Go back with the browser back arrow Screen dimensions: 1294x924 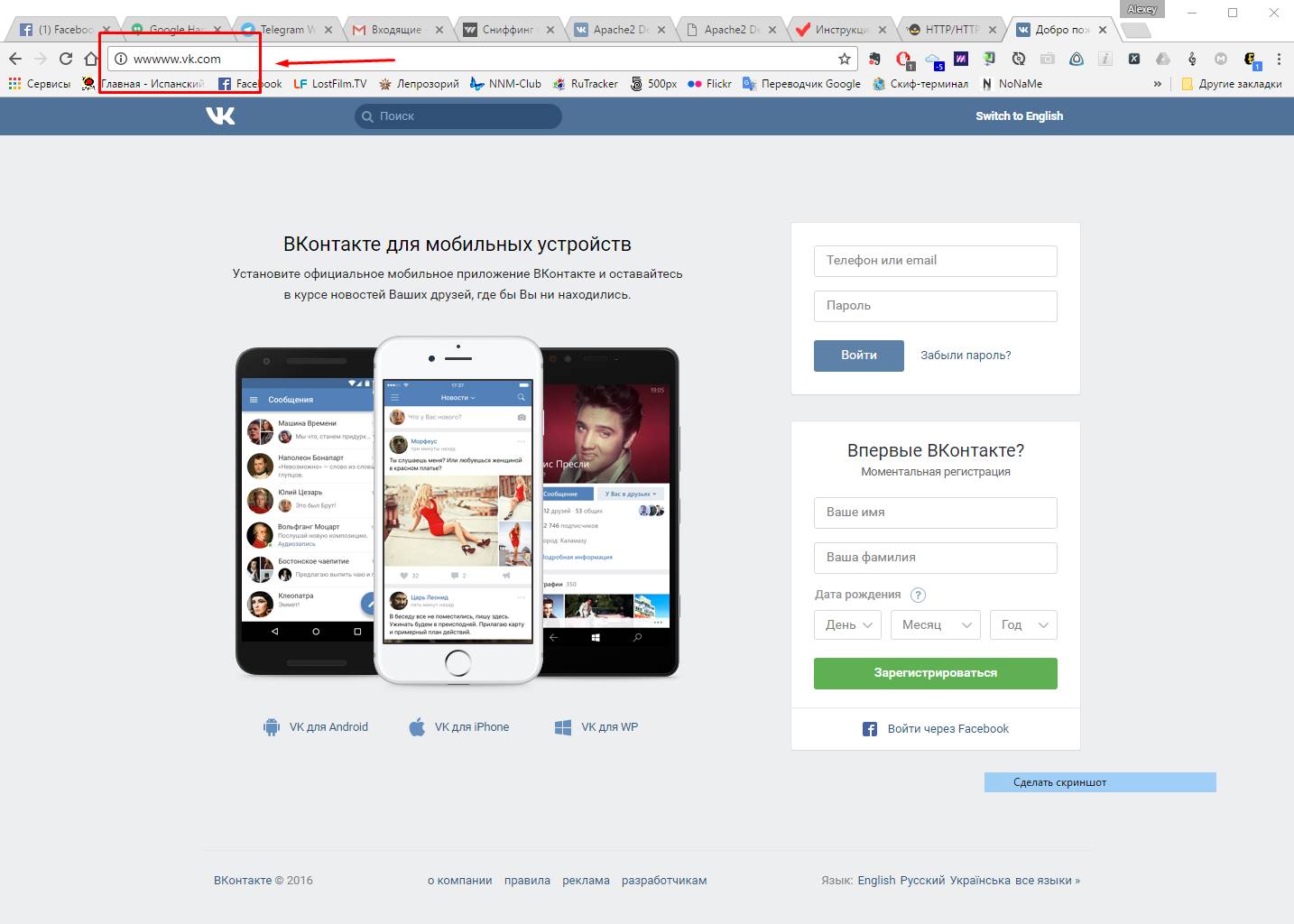[15, 59]
